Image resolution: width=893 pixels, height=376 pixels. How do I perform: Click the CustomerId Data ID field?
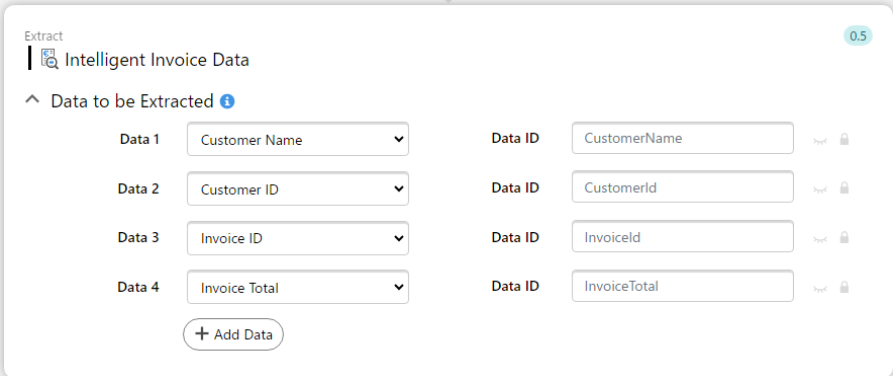[683, 187]
